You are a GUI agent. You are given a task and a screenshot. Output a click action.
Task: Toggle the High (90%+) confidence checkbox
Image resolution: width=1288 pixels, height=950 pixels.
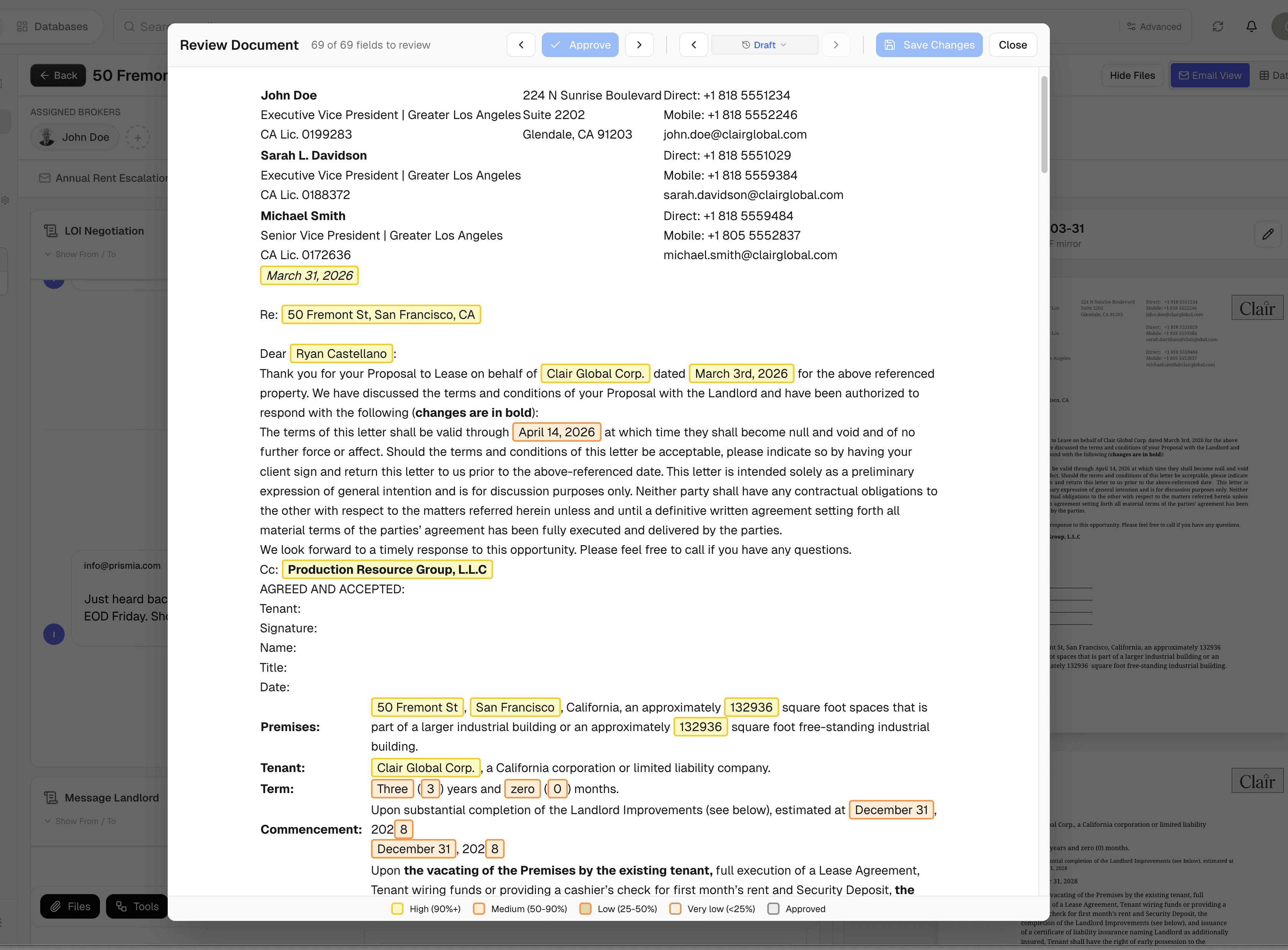(x=397, y=909)
